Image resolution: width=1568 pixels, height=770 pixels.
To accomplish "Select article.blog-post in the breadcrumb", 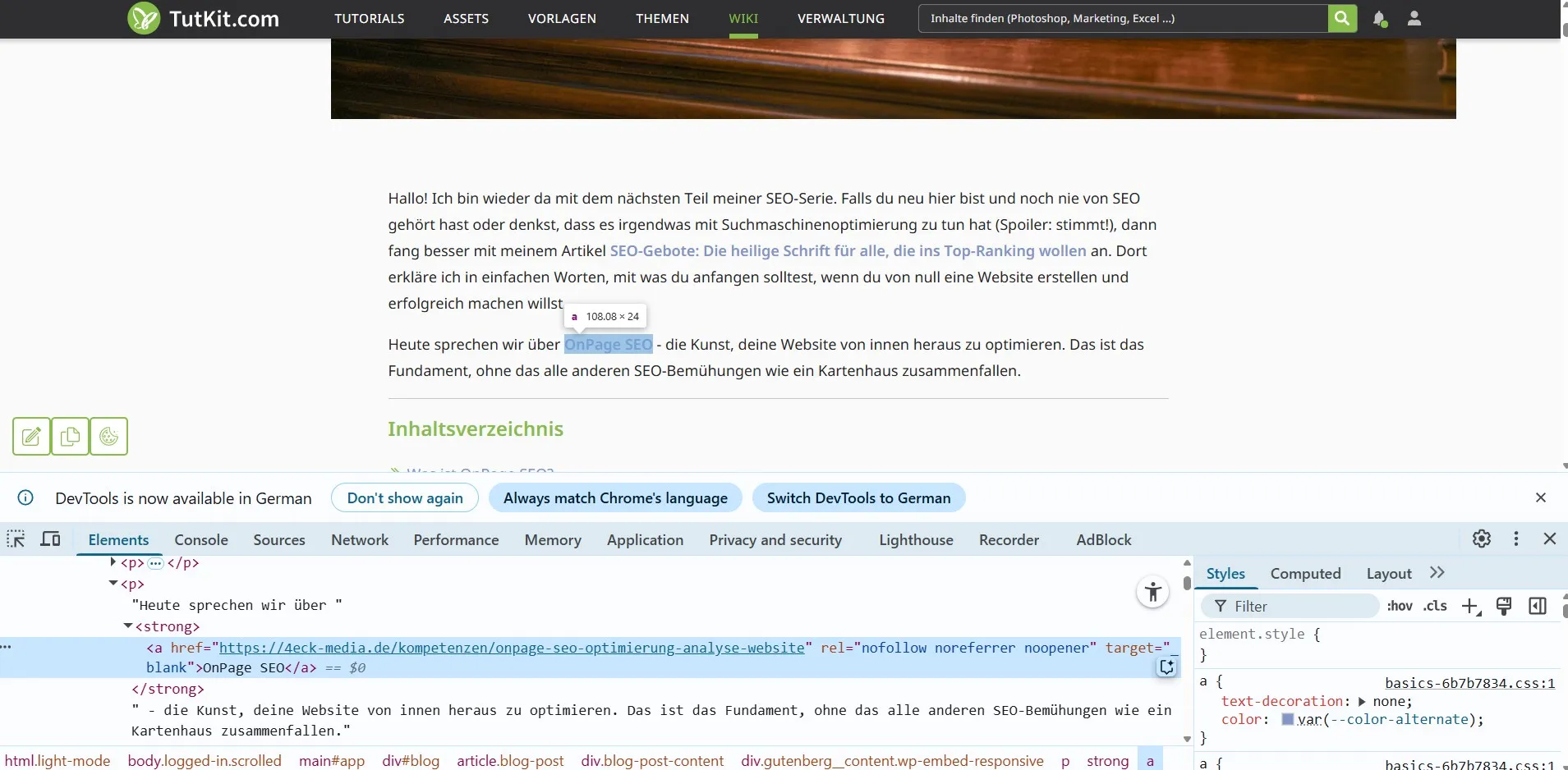I will click(x=510, y=760).
